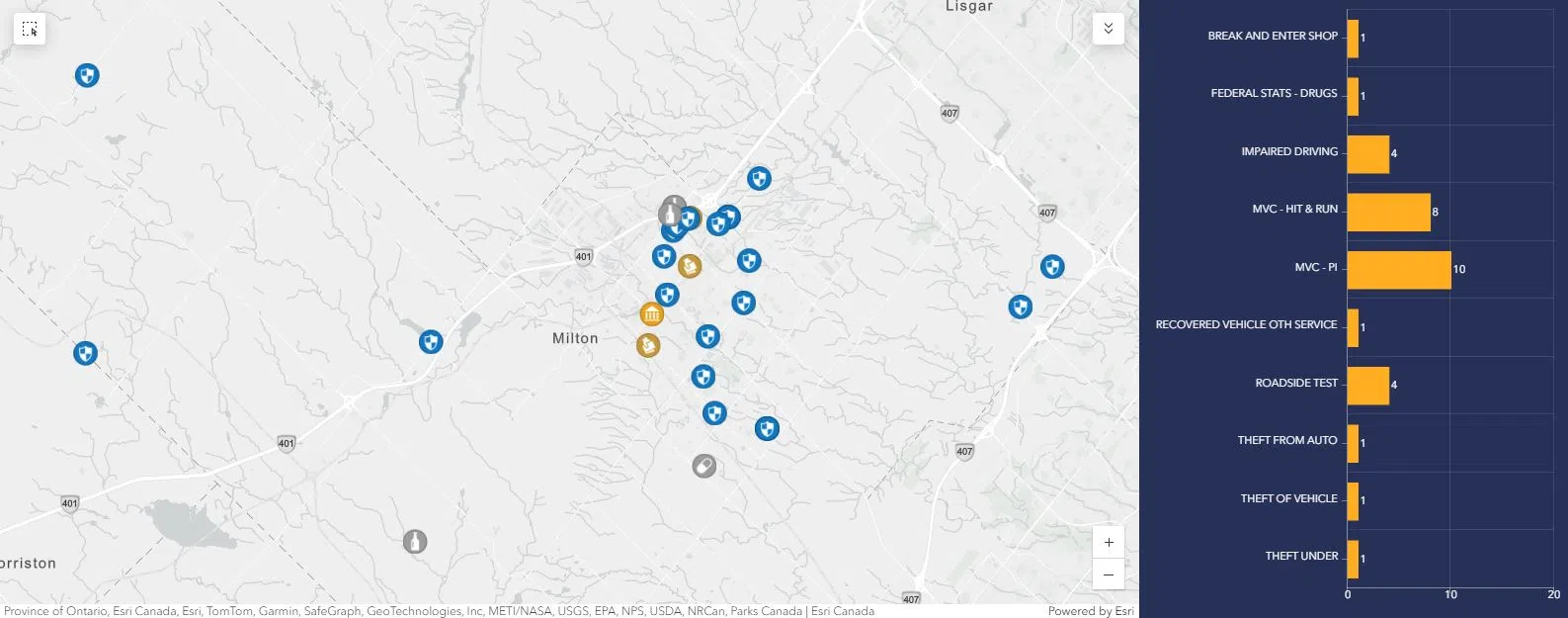Click the BREAK AND ENTER SHOP label
1568x618 pixels.
pyautogui.click(x=1272, y=37)
